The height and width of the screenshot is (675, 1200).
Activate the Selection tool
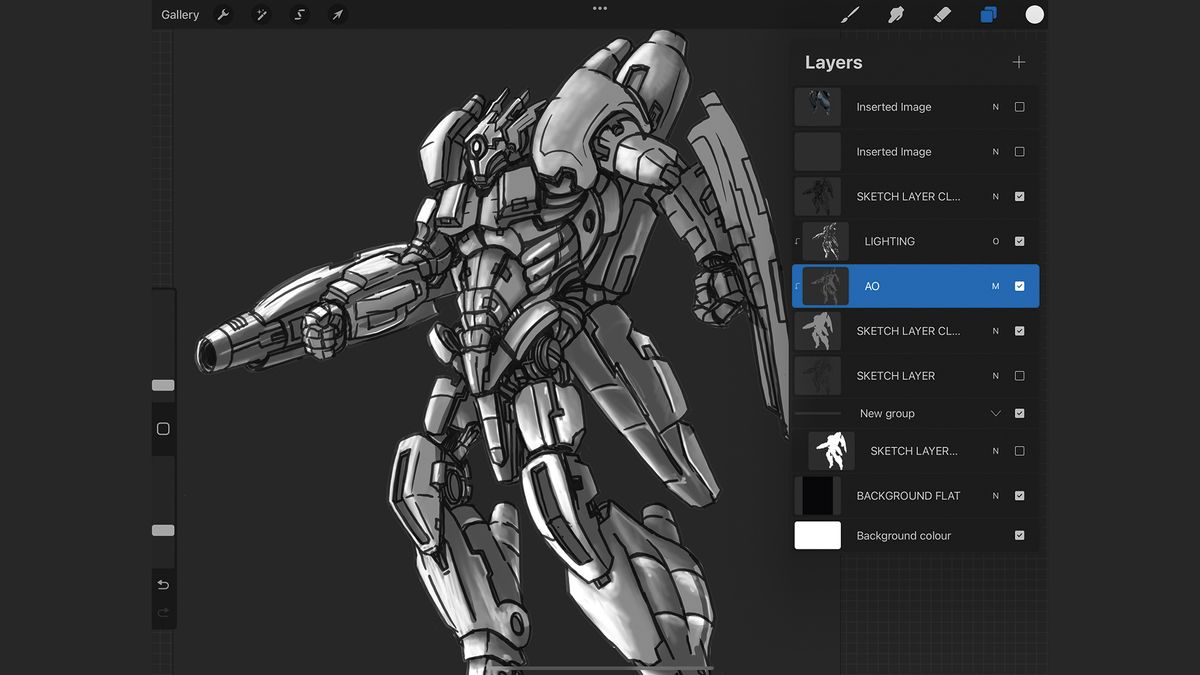coord(299,14)
